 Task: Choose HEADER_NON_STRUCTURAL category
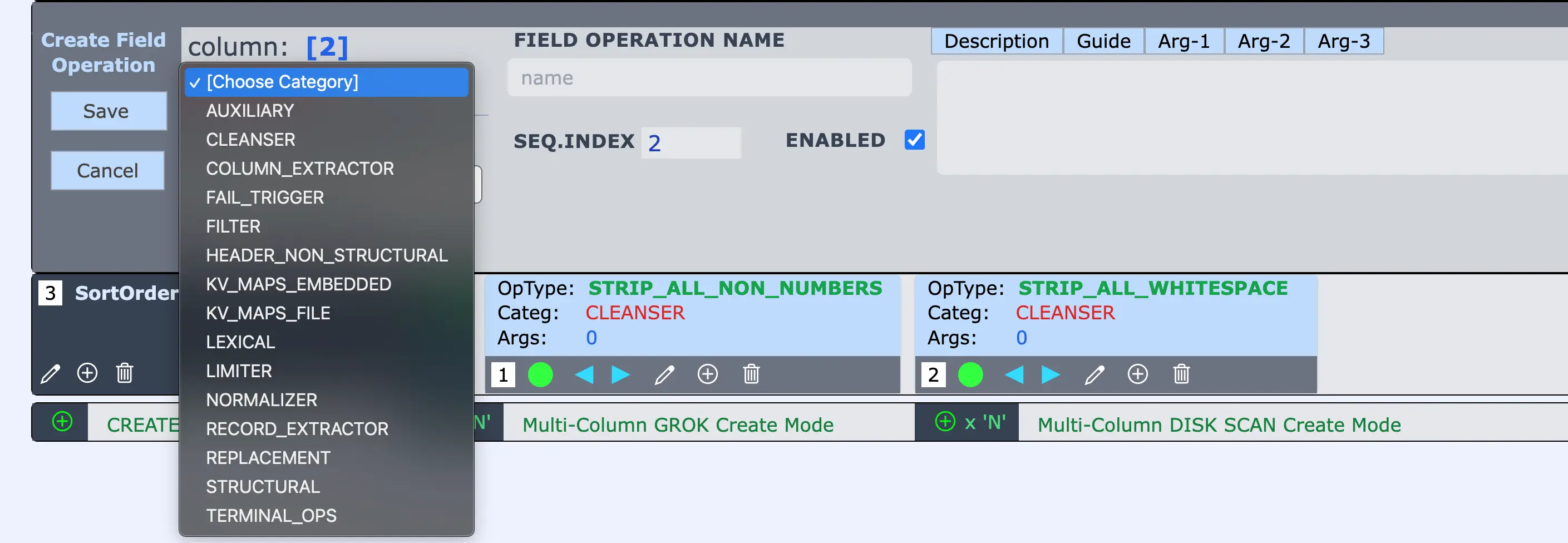[x=327, y=255]
